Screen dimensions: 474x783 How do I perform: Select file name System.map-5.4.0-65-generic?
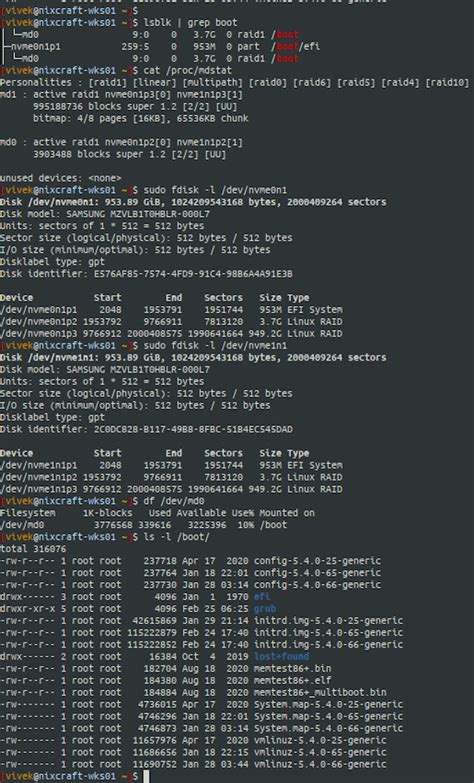coord(328,717)
